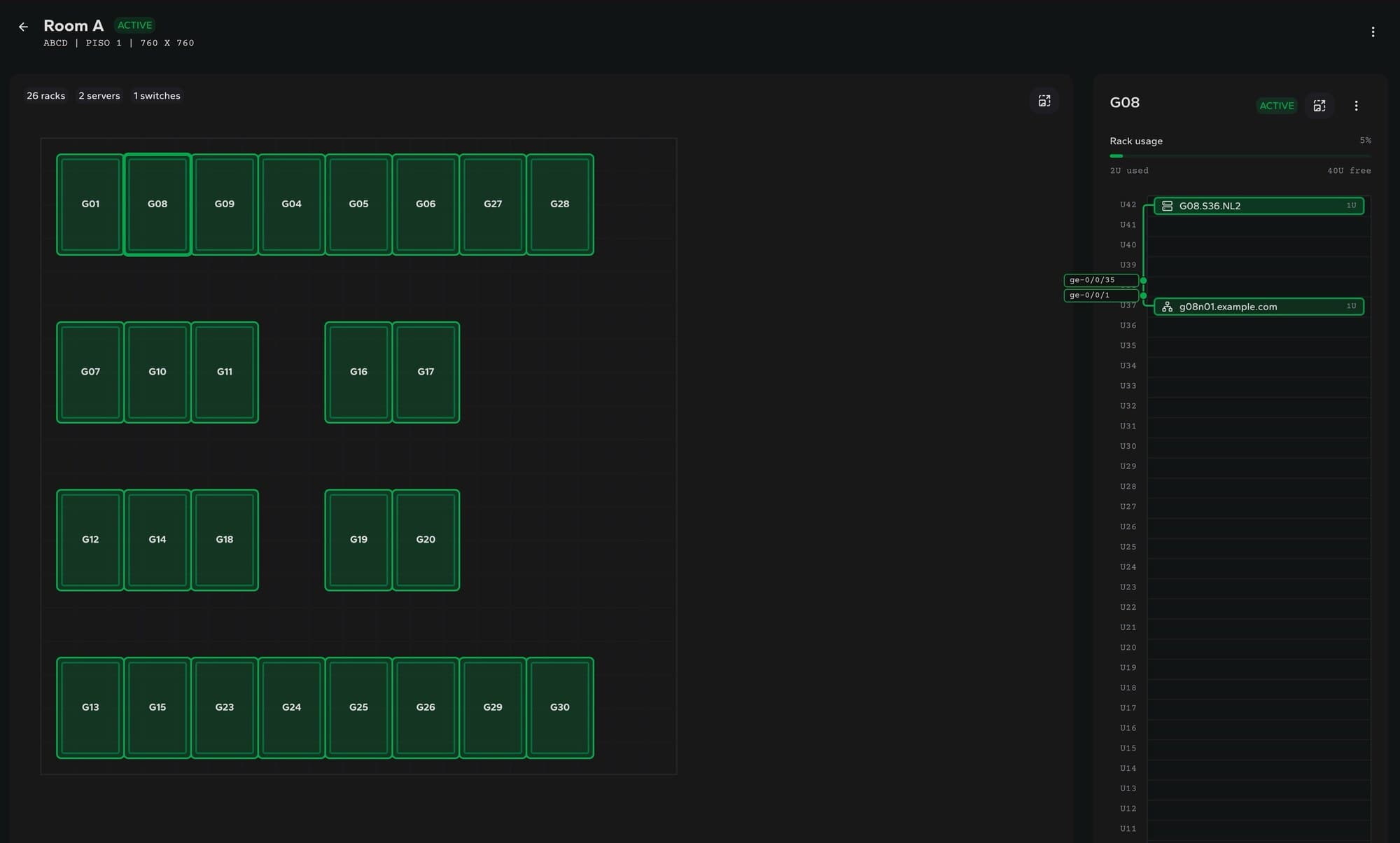
Task: Go back with the arrow icon
Action: tap(23, 27)
